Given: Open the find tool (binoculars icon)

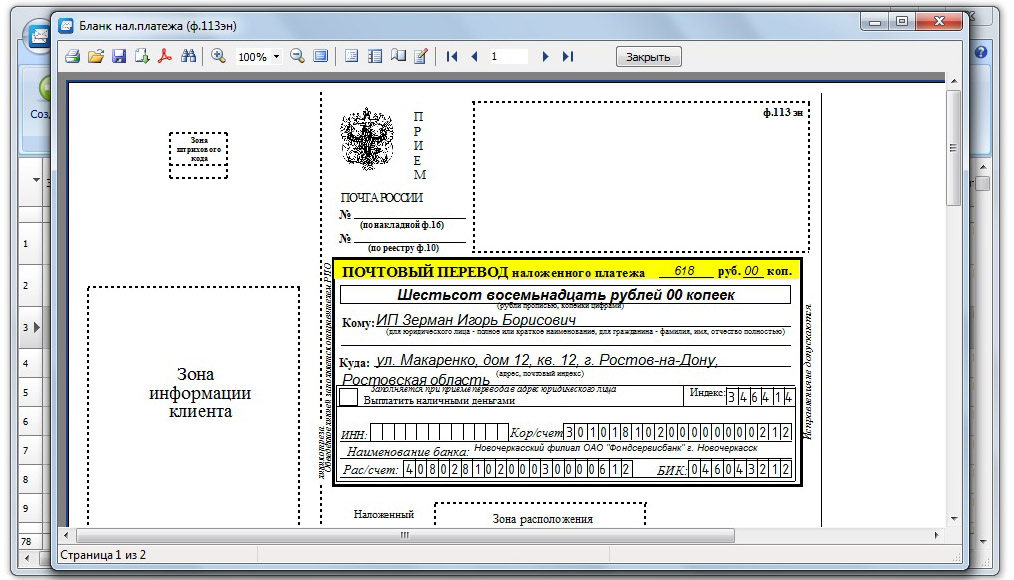Looking at the screenshot, I should tap(188, 56).
